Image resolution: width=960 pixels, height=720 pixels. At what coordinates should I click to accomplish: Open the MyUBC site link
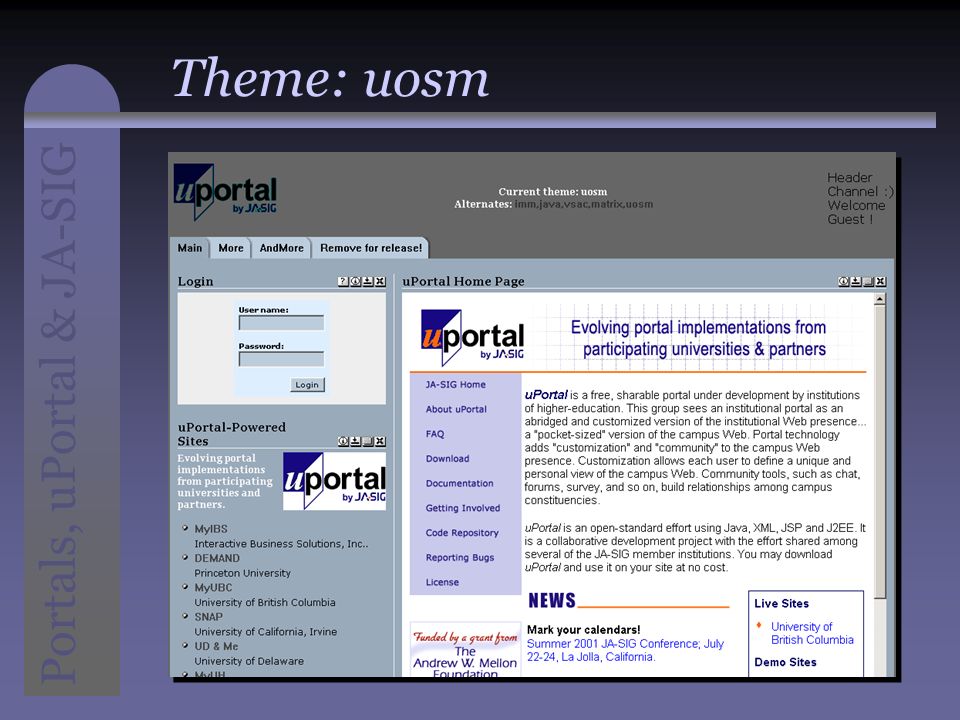(x=213, y=588)
